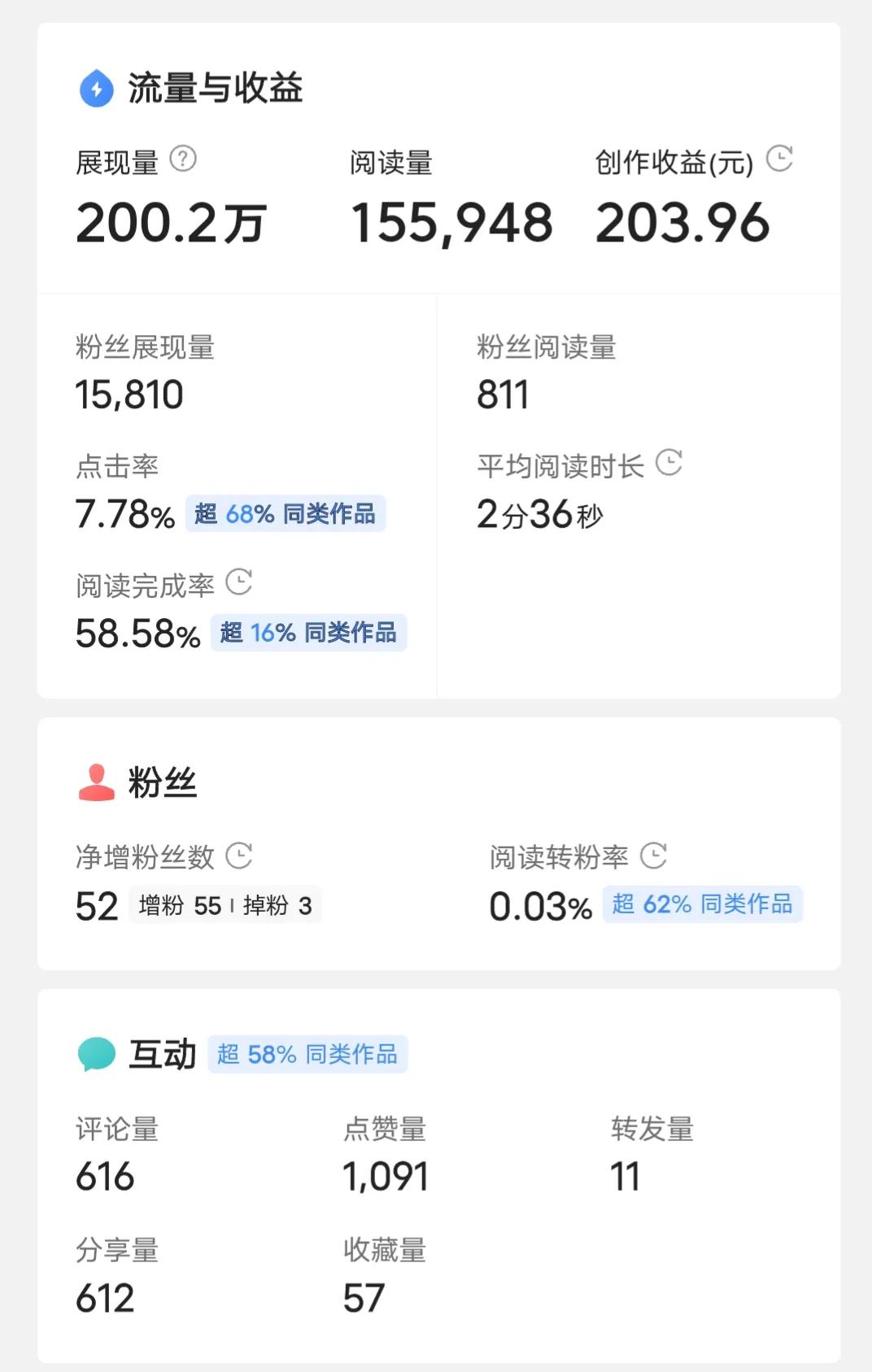This screenshot has height=1372, width=872.
Task: Click the clock icon beside 平均阅读时长
Action: tap(669, 463)
